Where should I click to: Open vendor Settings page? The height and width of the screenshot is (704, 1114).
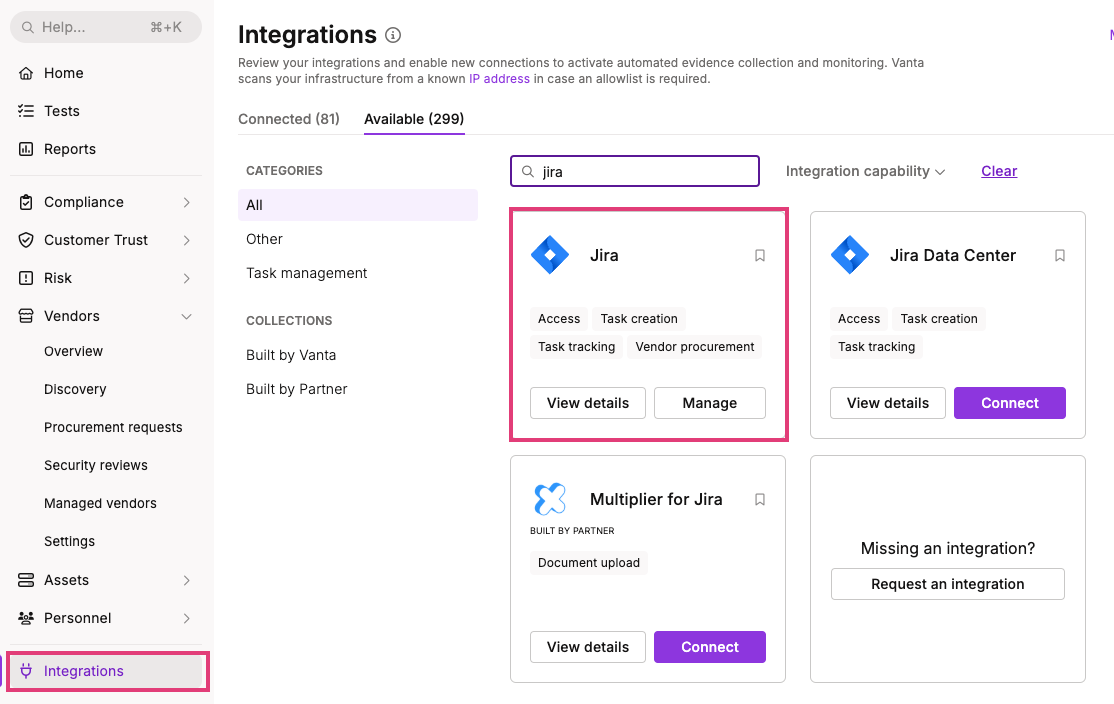(69, 541)
